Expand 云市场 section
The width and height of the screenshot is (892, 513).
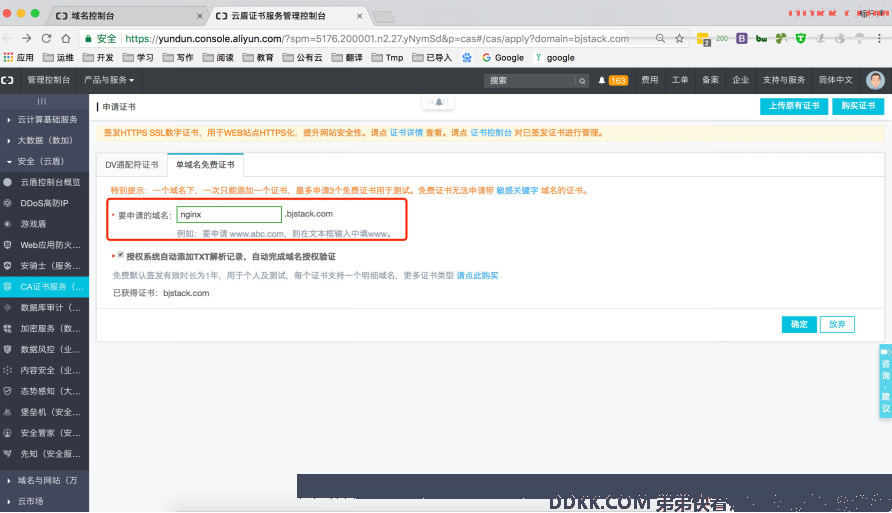click(x=43, y=502)
